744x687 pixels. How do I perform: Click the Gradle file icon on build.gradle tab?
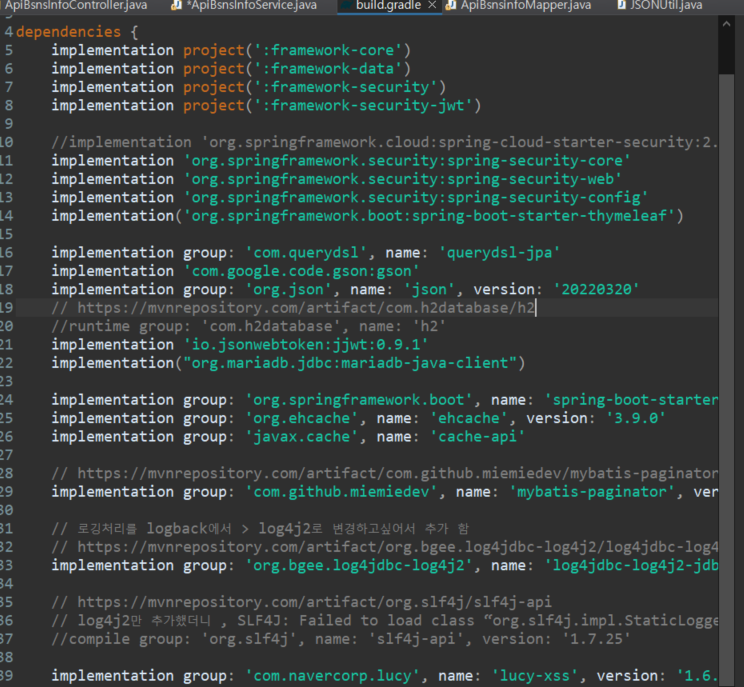pos(346,5)
